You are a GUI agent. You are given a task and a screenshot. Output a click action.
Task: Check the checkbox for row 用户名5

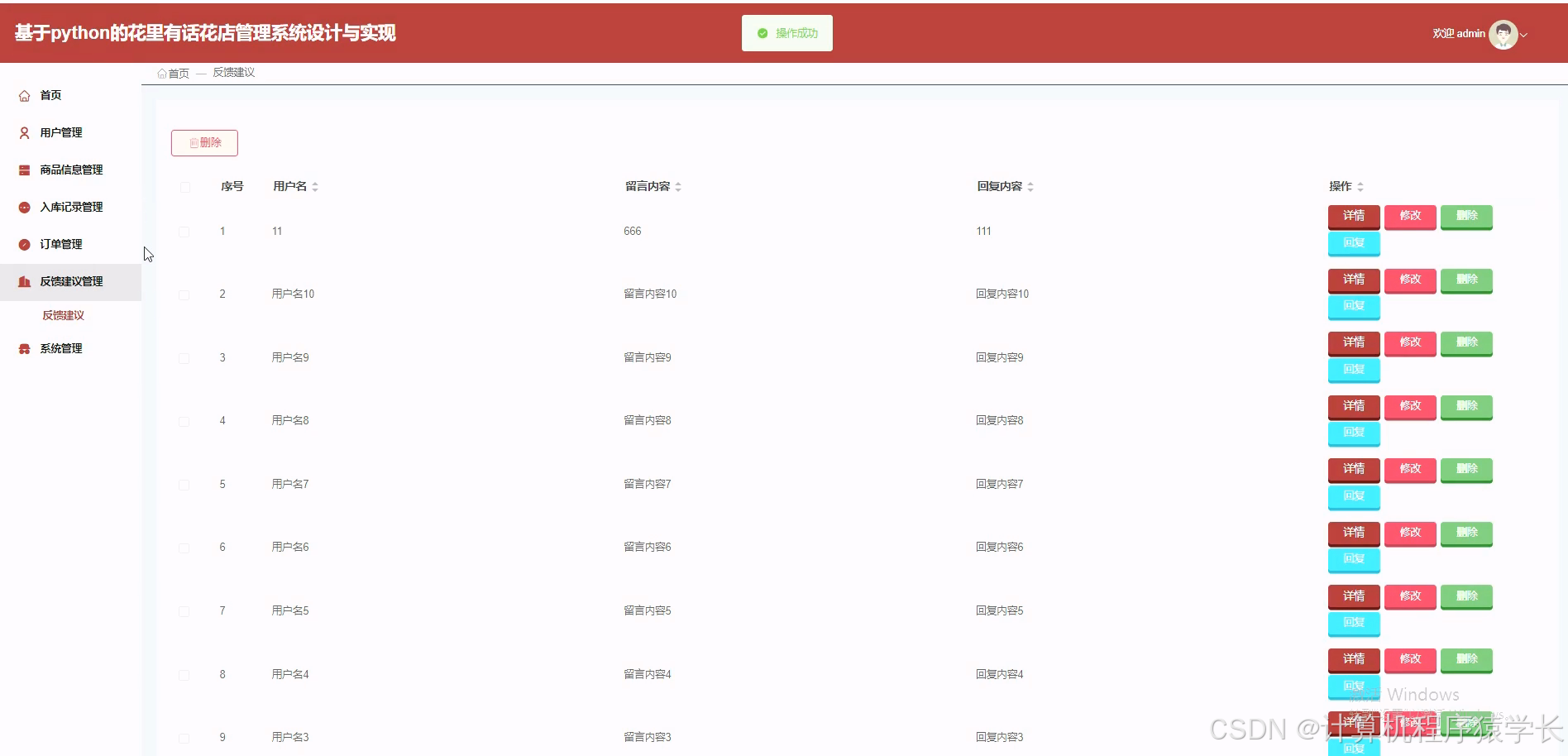(184, 611)
